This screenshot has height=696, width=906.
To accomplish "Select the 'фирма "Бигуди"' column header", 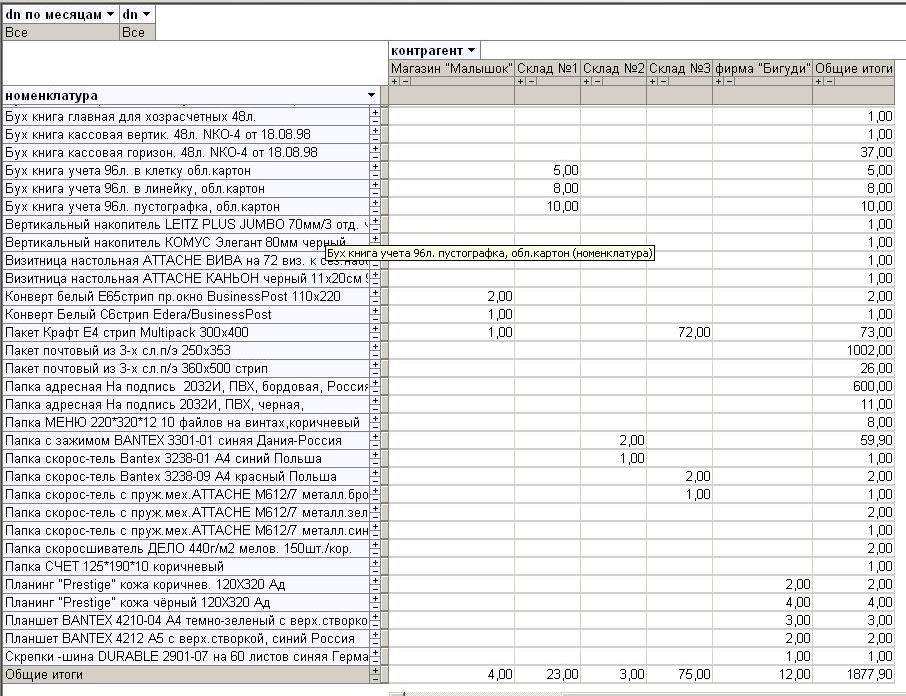I will pos(762,68).
